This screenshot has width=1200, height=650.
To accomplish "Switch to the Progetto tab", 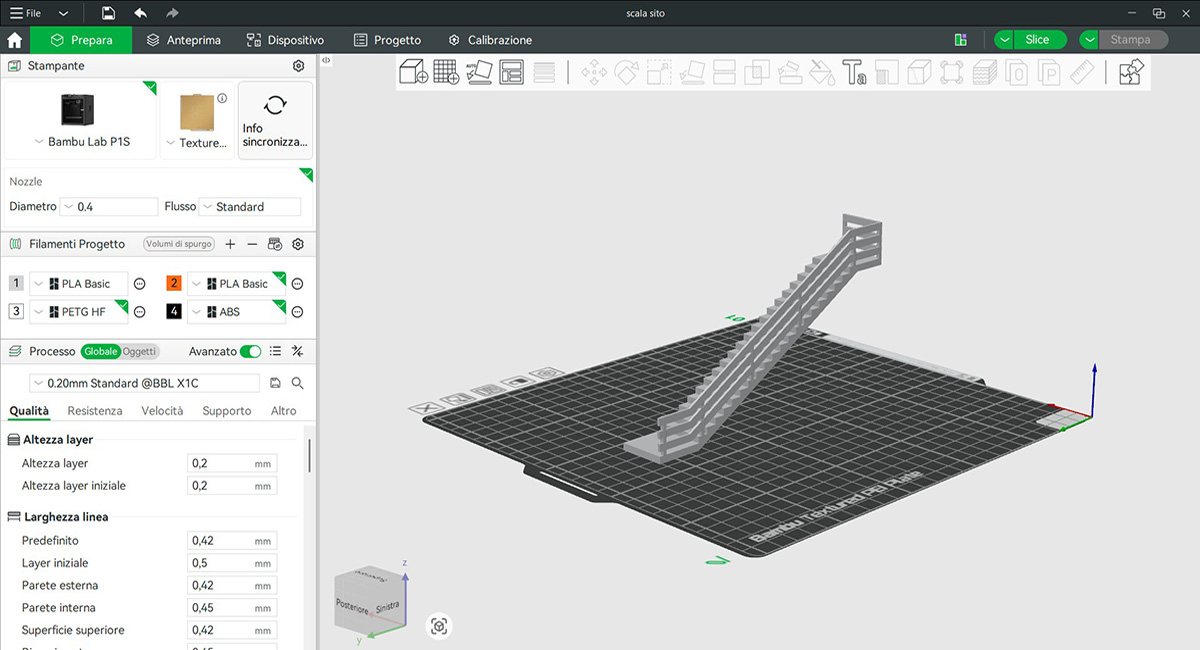I will coord(388,40).
